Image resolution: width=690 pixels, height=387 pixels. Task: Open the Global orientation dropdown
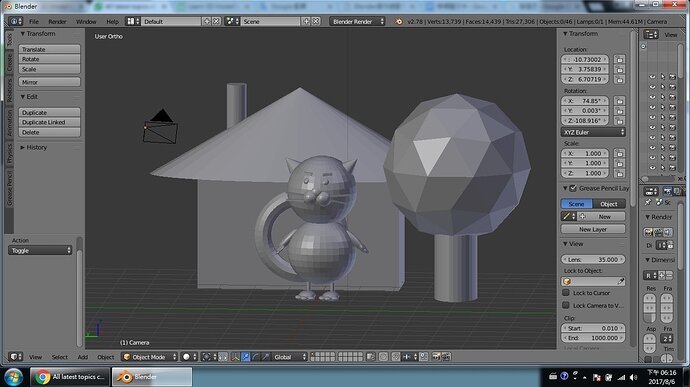[290, 357]
